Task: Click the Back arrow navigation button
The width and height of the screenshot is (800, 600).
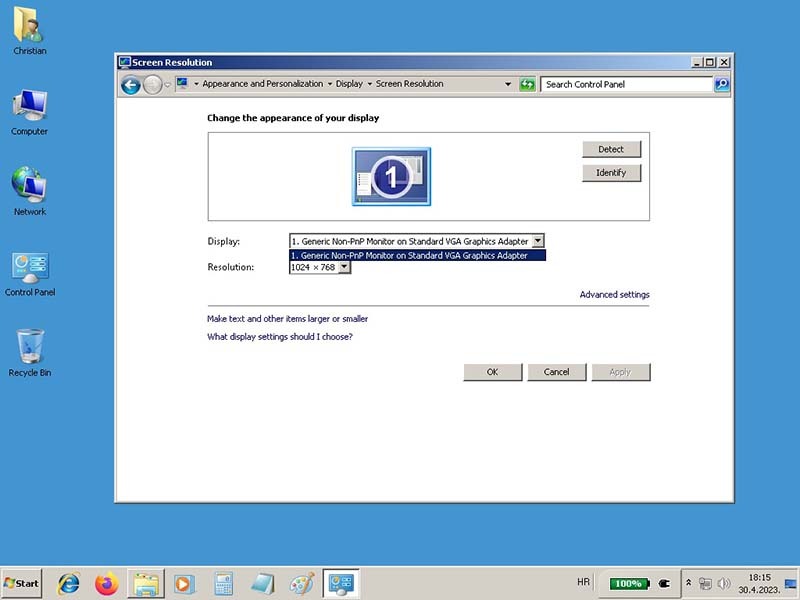Action: point(130,85)
